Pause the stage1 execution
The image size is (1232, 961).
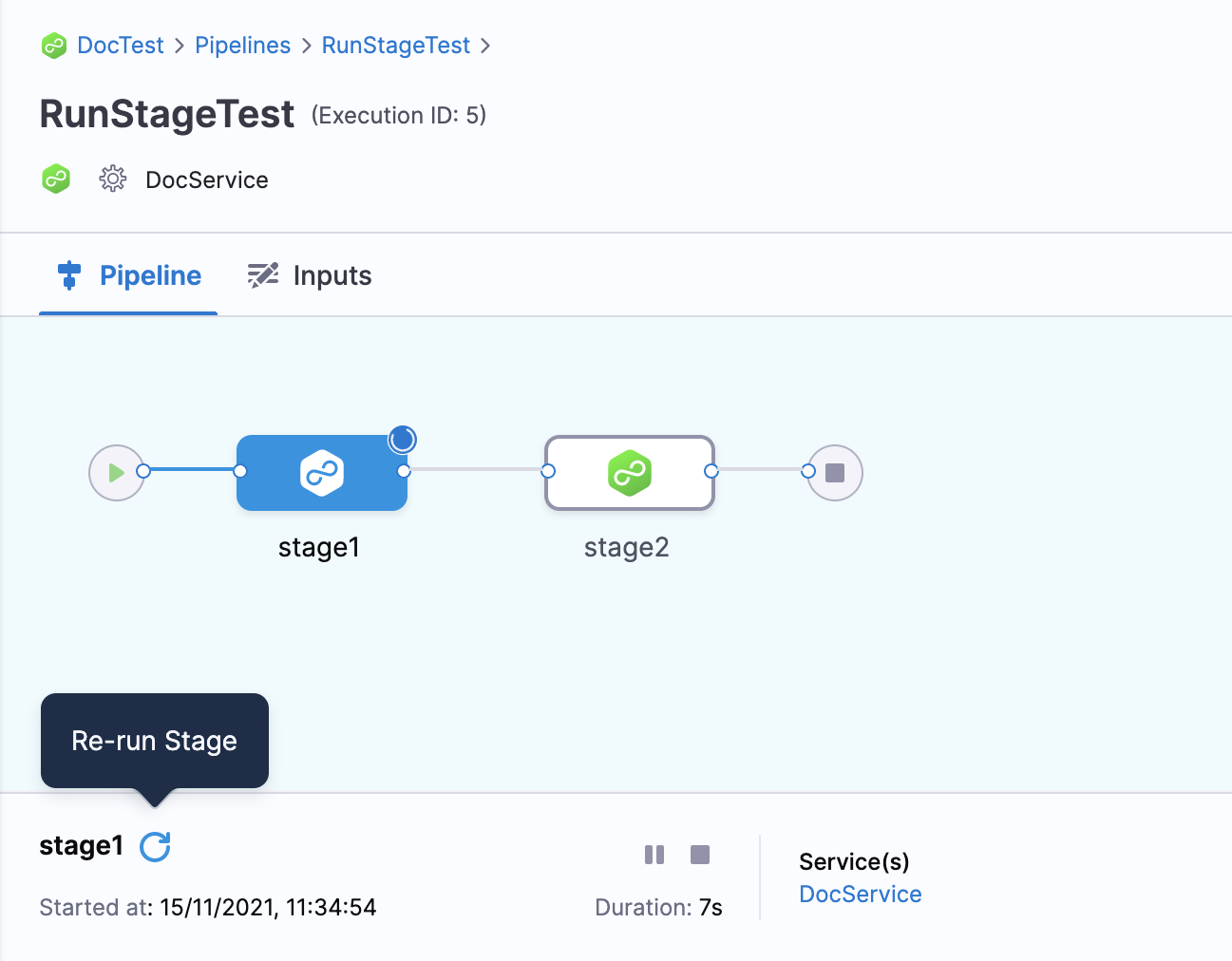point(654,855)
